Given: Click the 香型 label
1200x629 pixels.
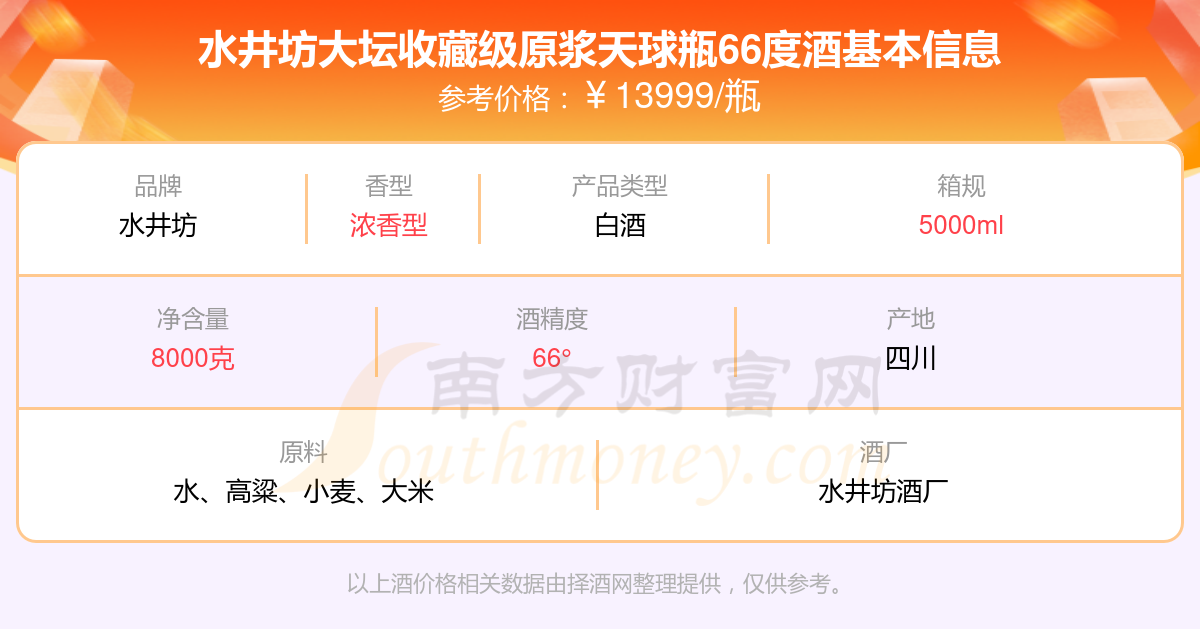Looking at the screenshot, I should coord(389,186).
